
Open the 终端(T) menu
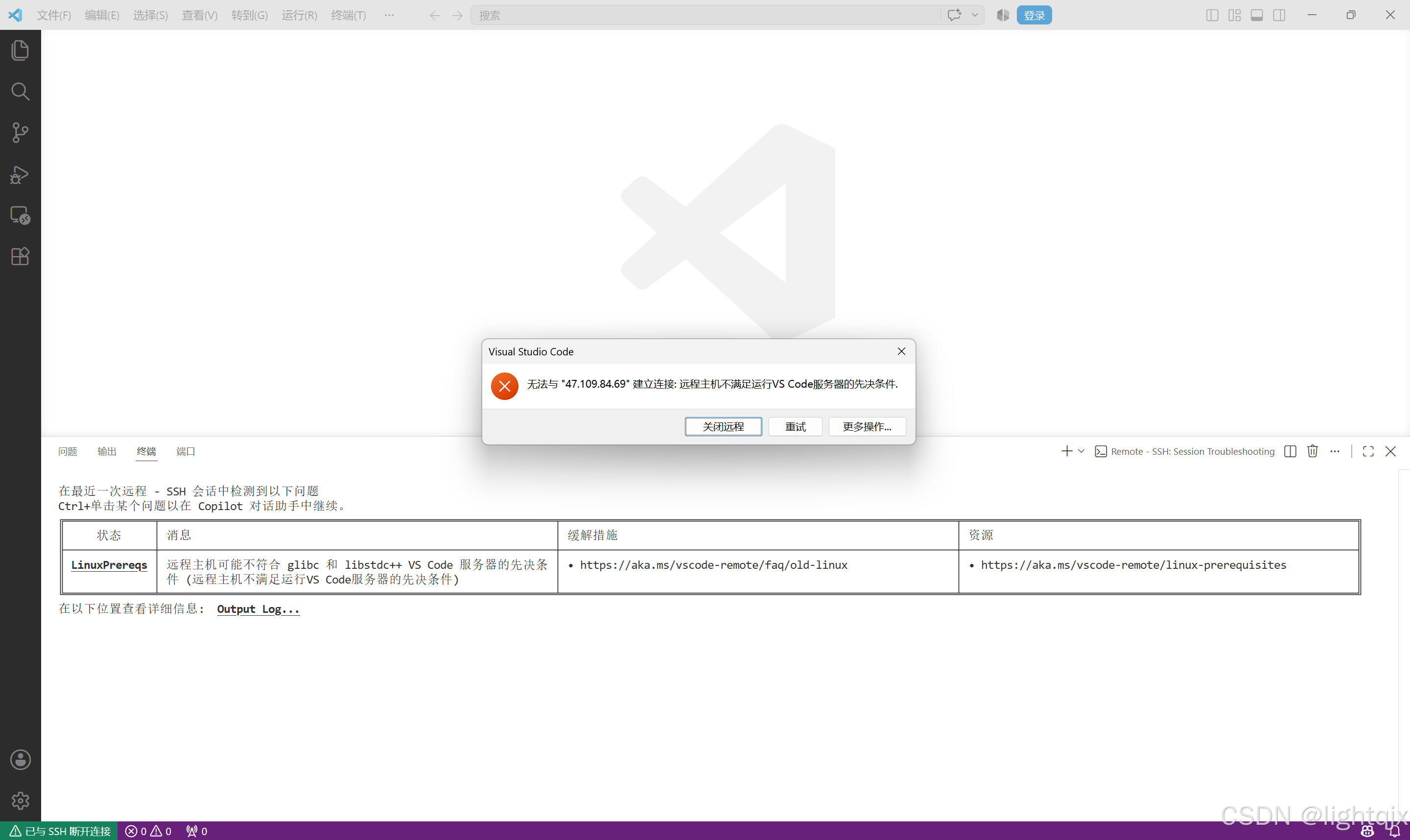[349, 15]
